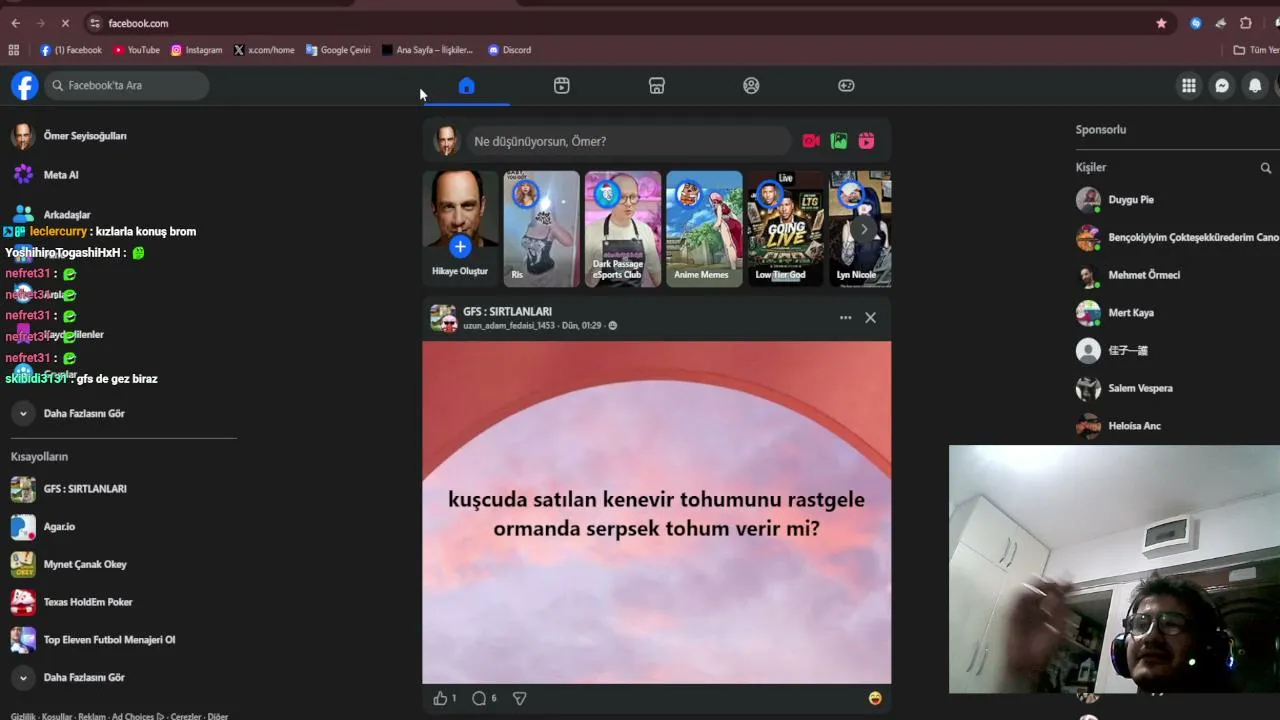Image resolution: width=1280 pixels, height=720 pixels.
Task: Launch Agar.io shortcut
Action: [x=43, y=527]
